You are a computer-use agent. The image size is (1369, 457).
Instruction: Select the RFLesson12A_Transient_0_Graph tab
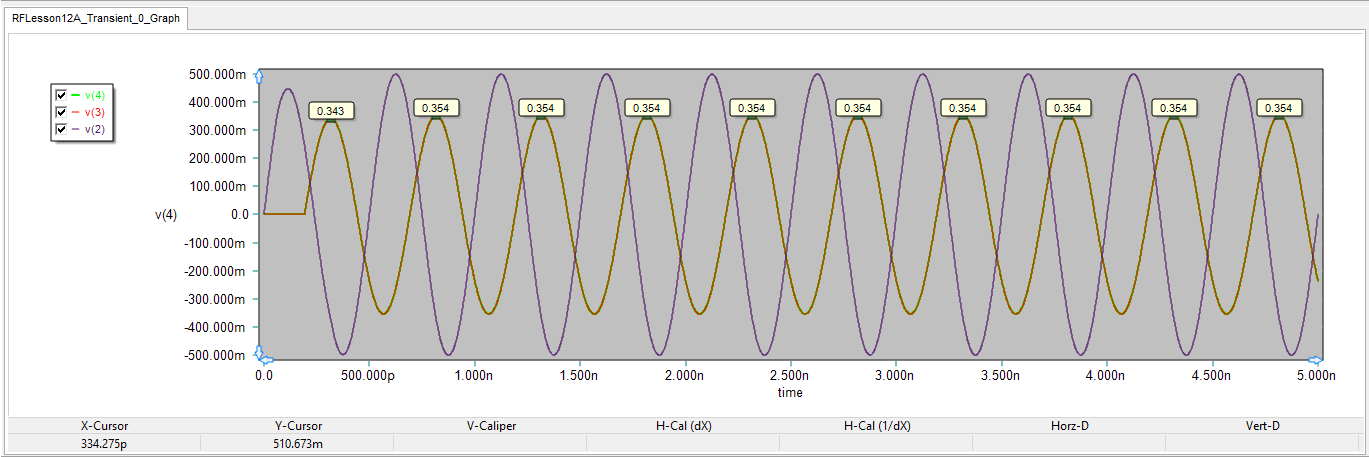point(96,19)
